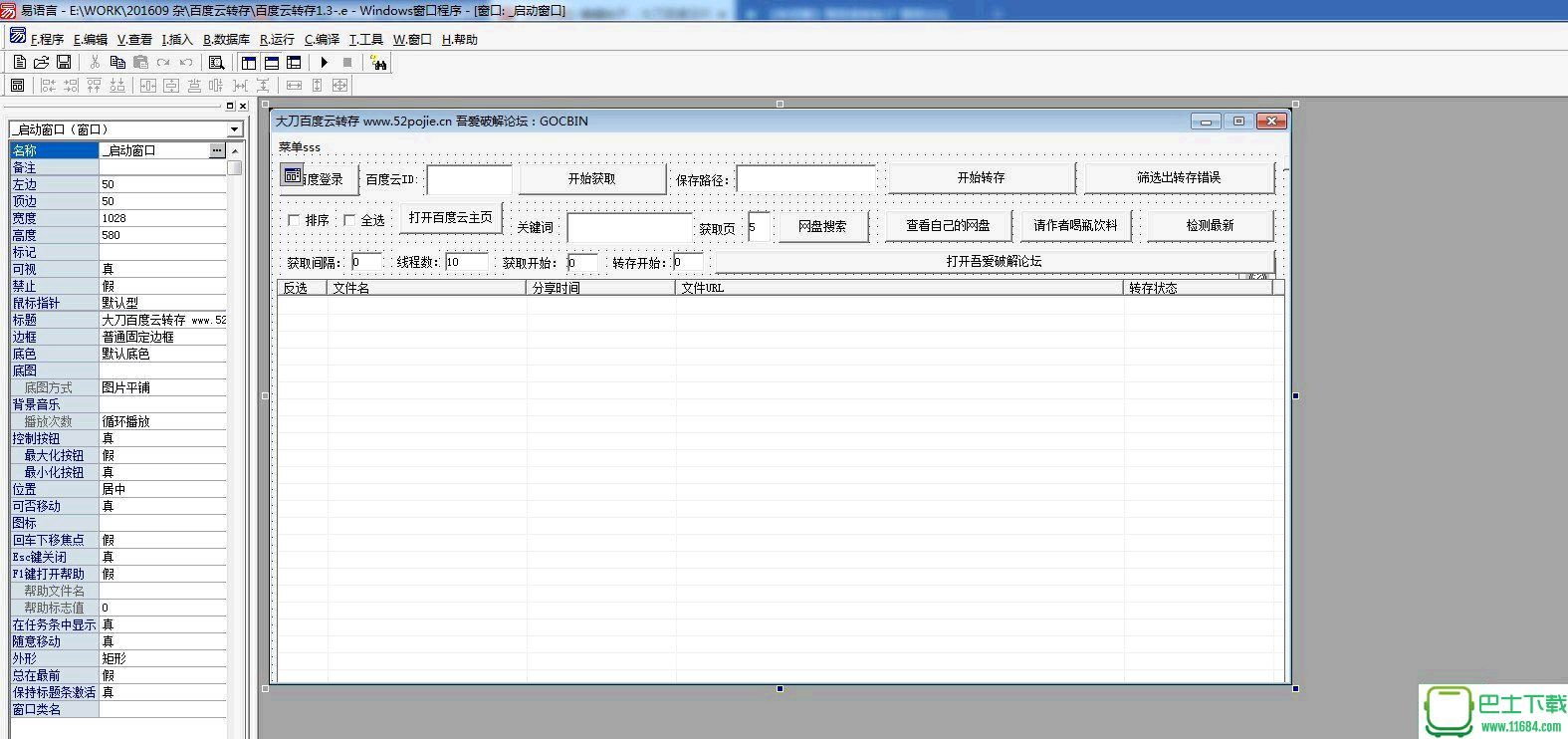Click the ellipsis button beside 名称 value

point(217,150)
